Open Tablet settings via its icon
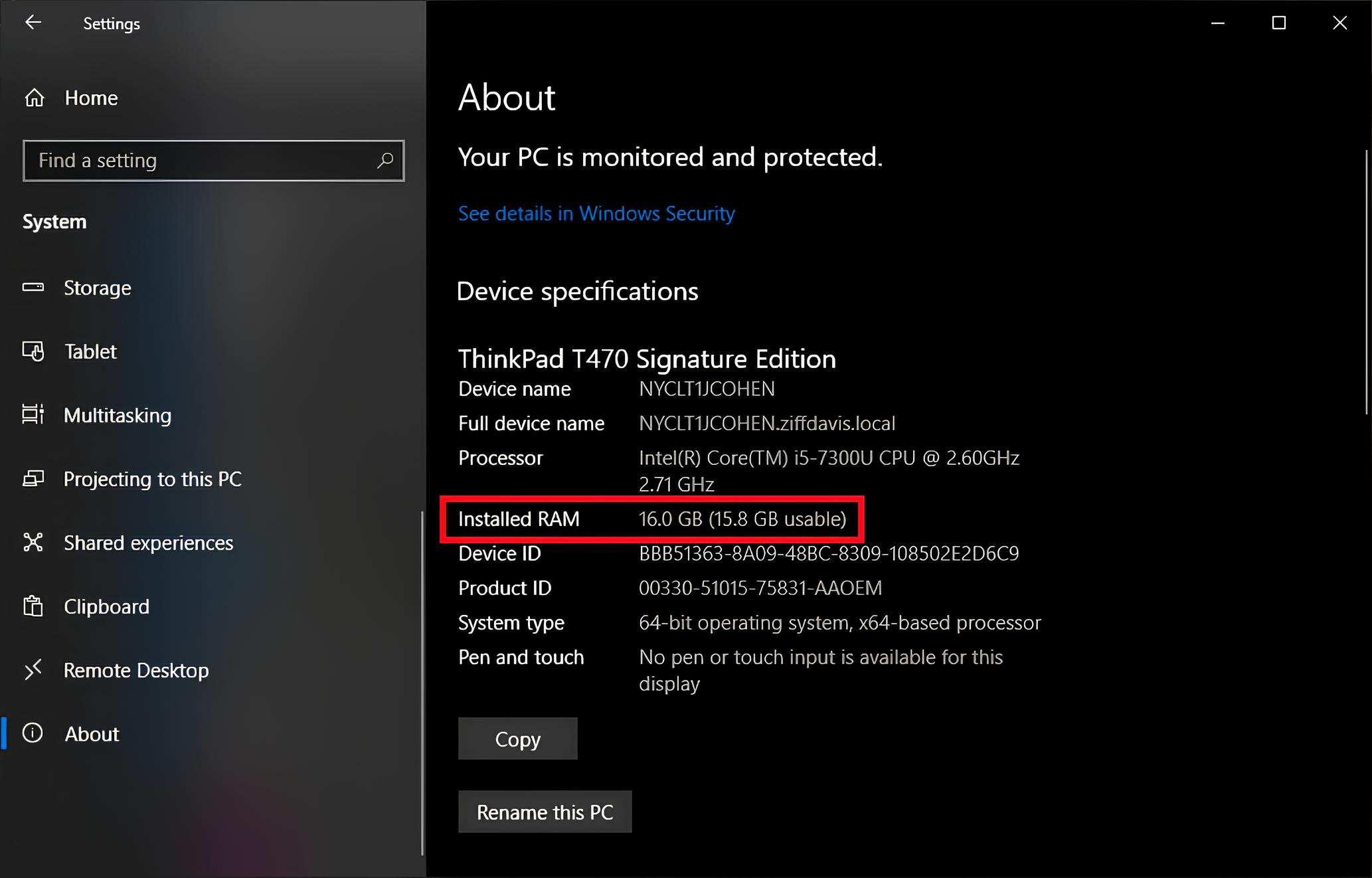 (x=33, y=351)
